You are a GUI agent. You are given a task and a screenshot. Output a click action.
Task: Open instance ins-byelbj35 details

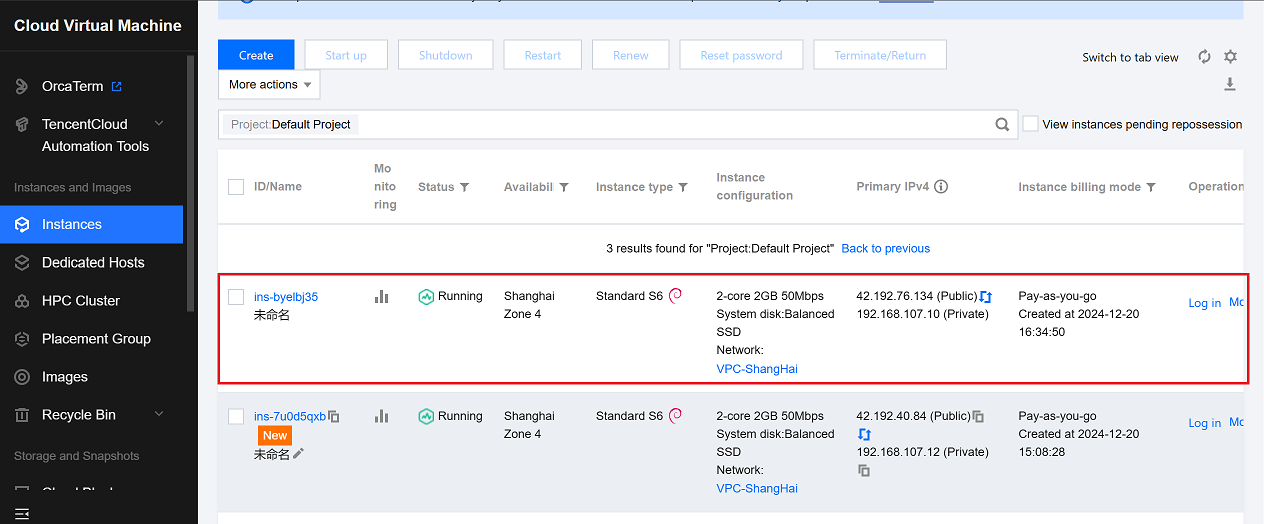(x=286, y=297)
